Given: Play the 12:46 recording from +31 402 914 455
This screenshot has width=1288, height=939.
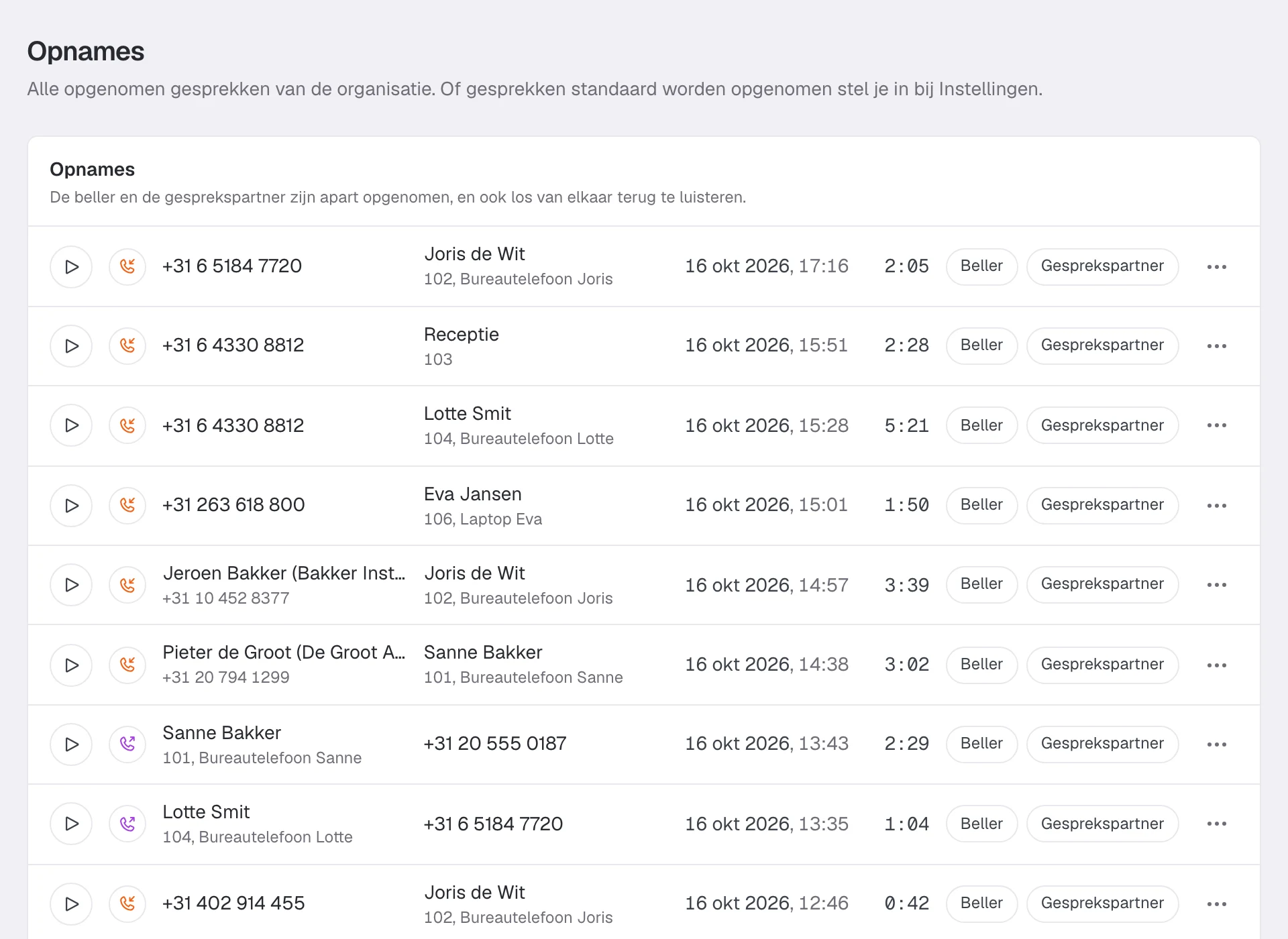Looking at the screenshot, I should 71,904.
